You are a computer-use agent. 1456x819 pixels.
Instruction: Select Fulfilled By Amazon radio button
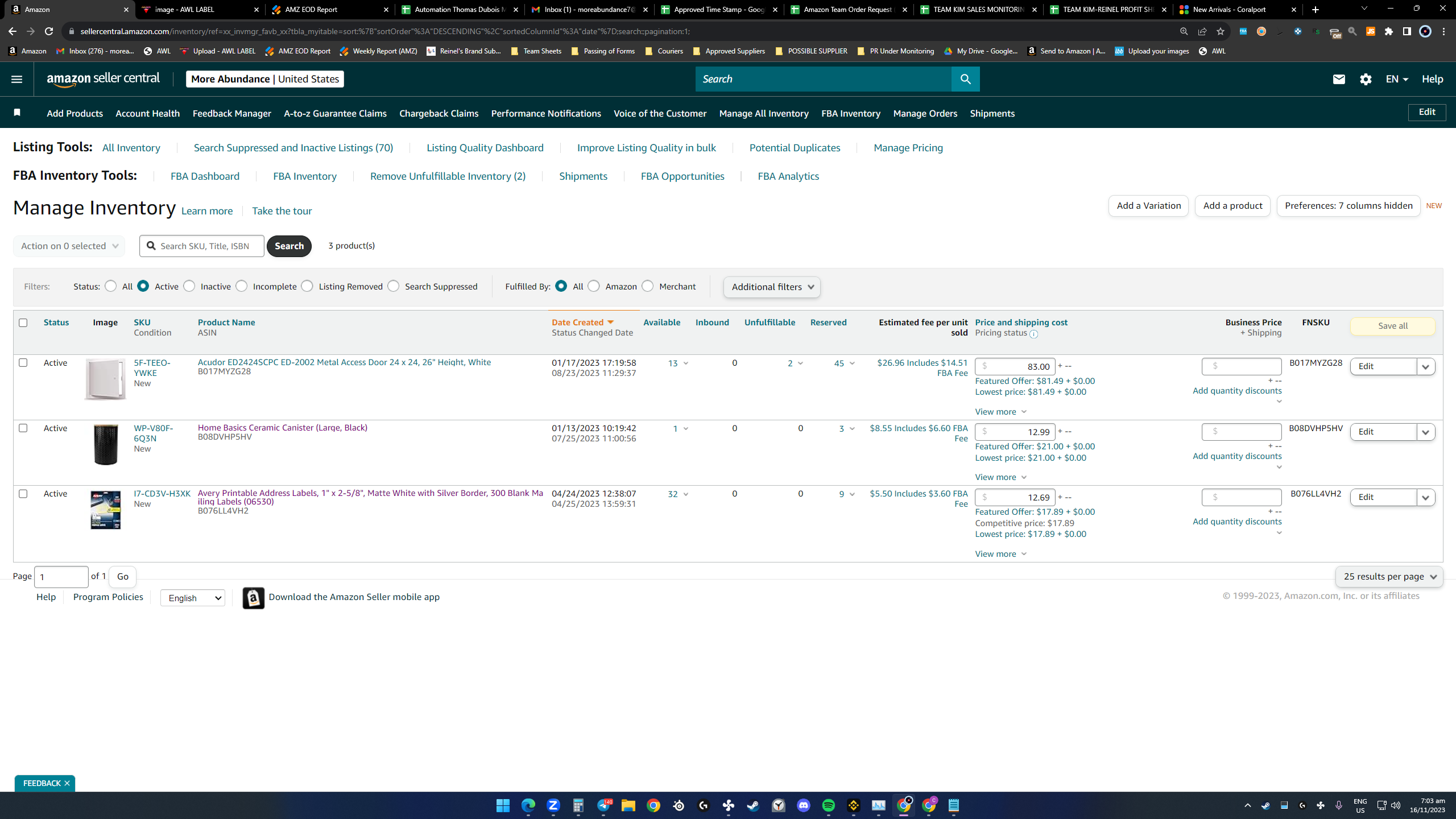(x=594, y=286)
